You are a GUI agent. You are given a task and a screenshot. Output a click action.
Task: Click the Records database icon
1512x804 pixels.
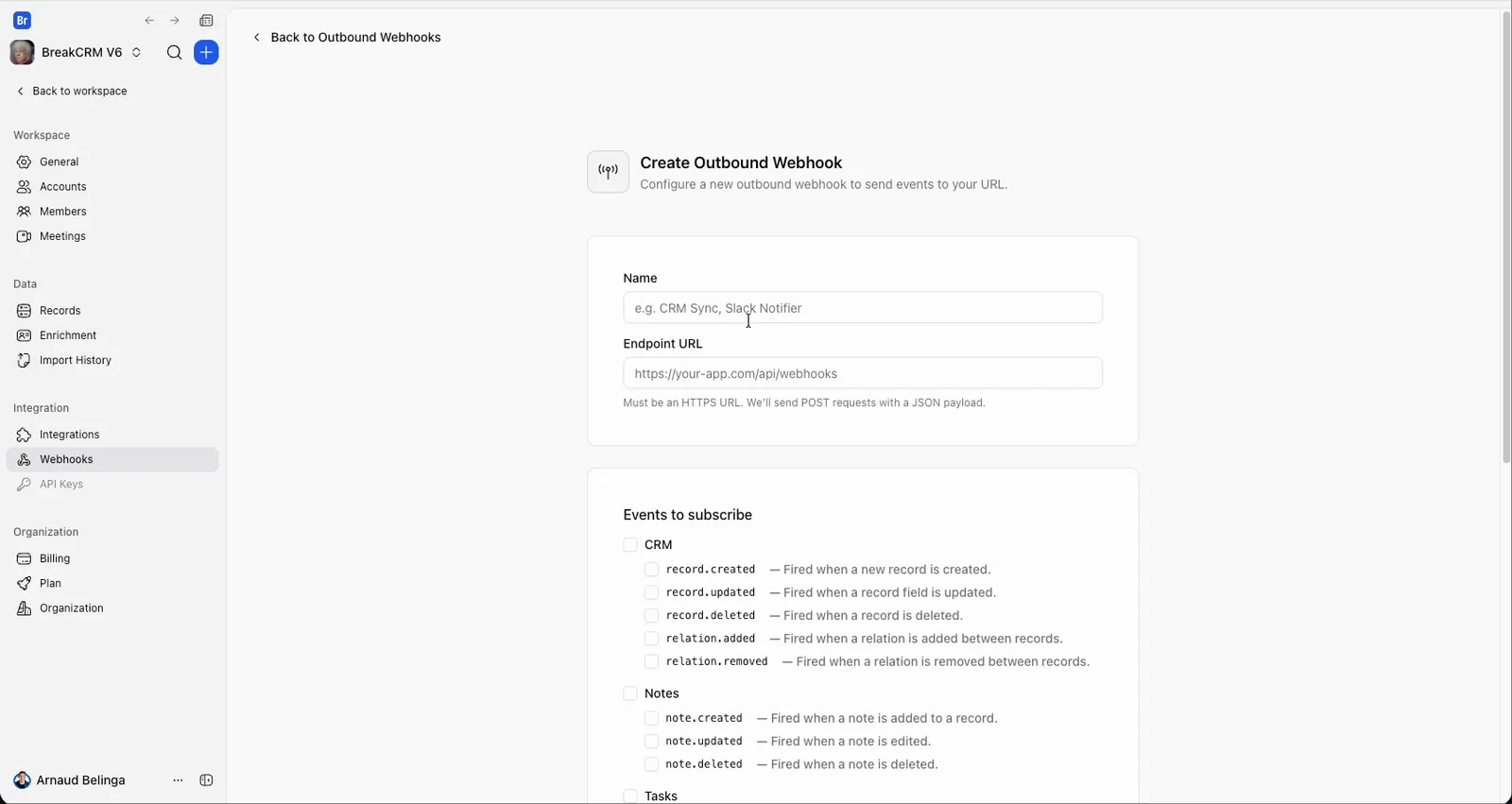(24, 311)
